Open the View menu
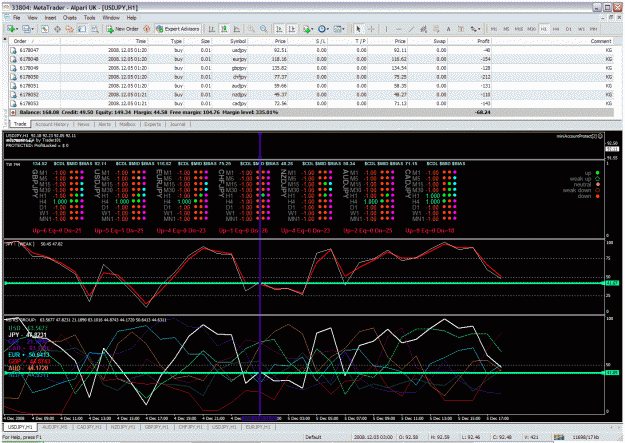625x443 pixels. point(32,18)
